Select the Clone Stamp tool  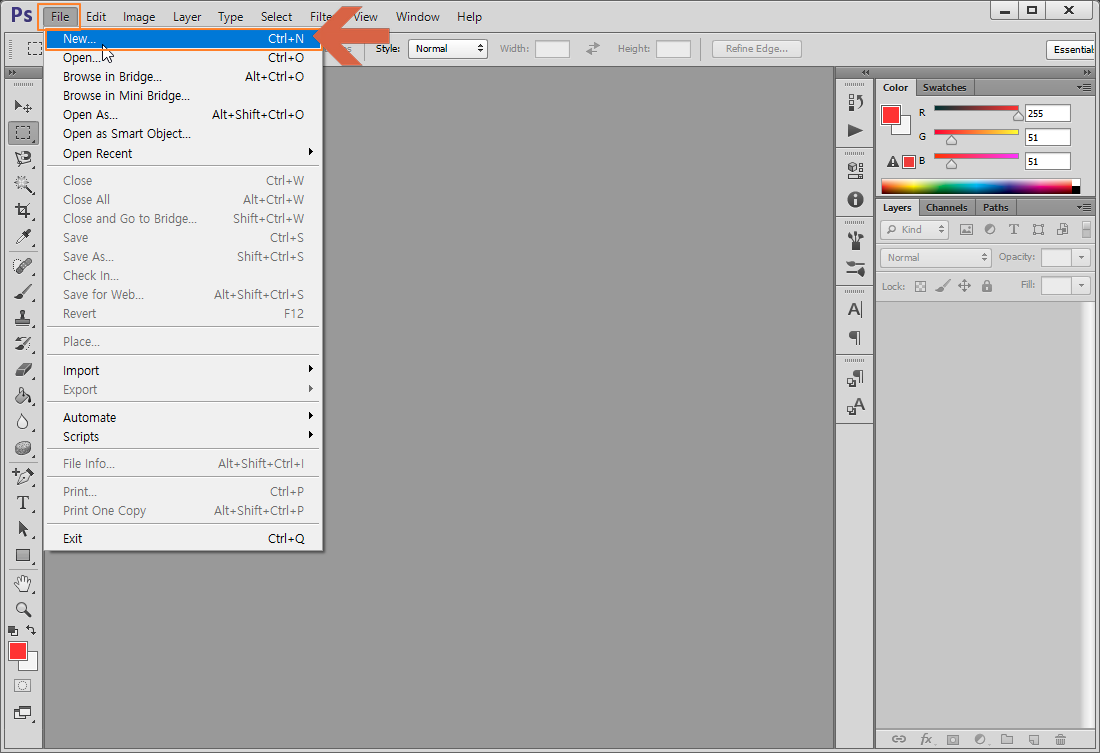pos(23,318)
